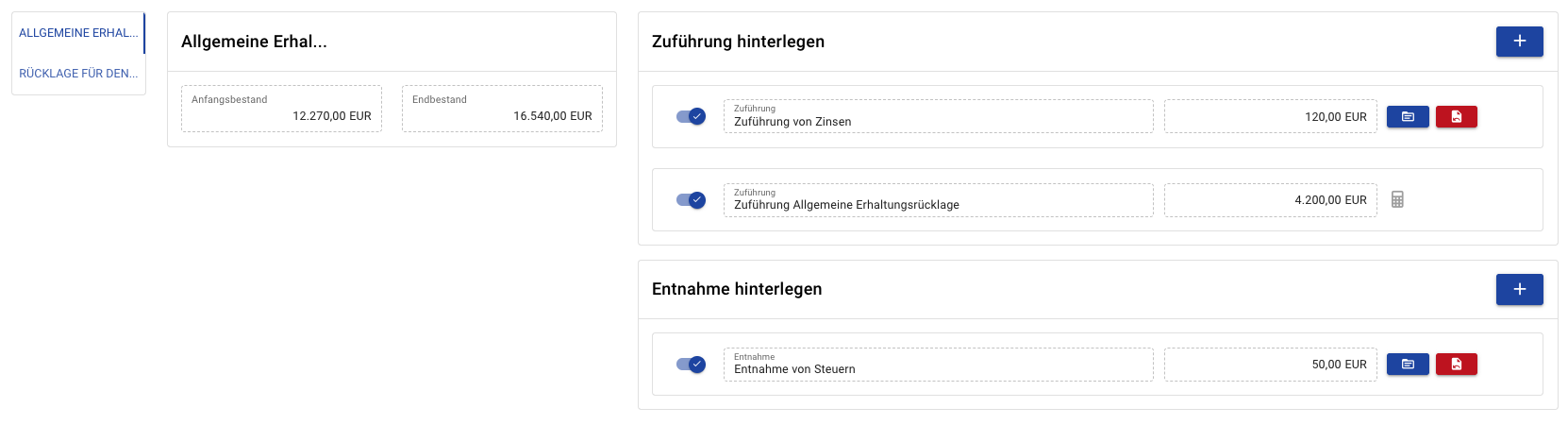This screenshot has height=425, width=1568.
Task: Click the 4.200,00 EUR amount field
Action: [x=1270, y=200]
